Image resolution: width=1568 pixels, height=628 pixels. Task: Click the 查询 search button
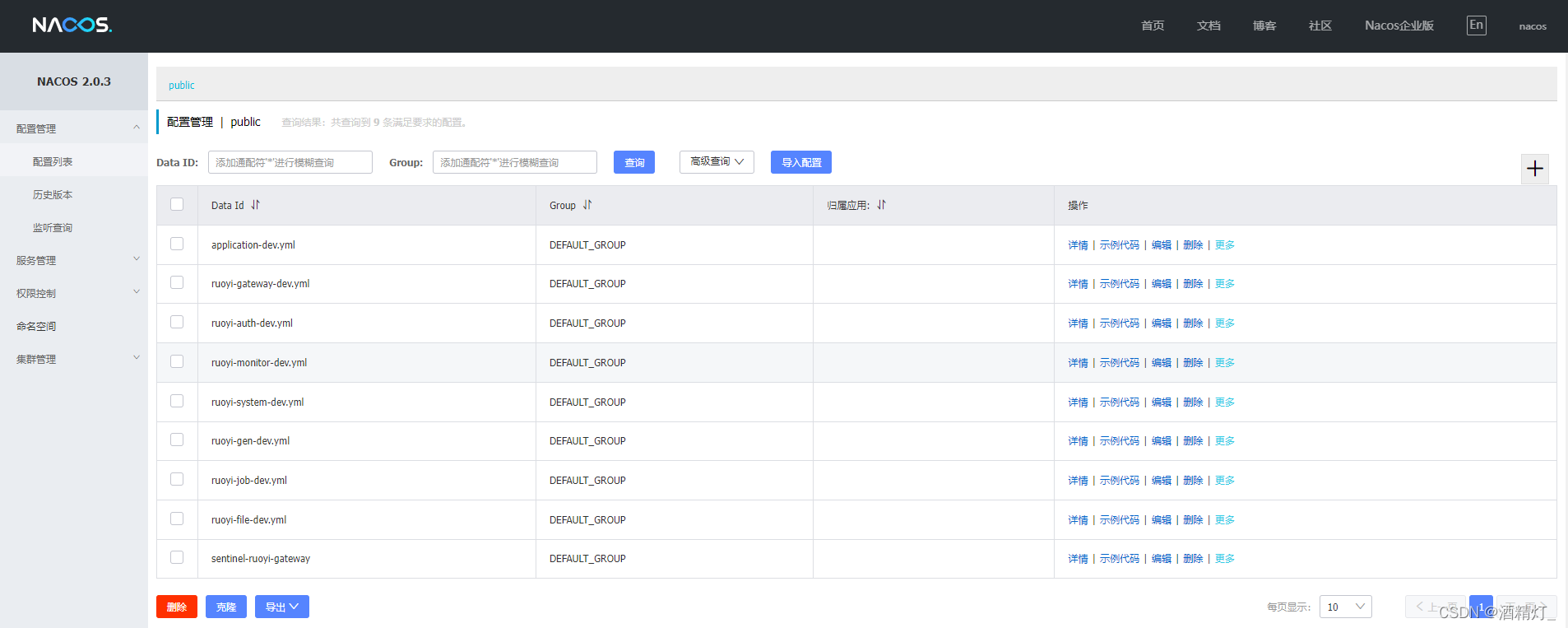(x=634, y=162)
